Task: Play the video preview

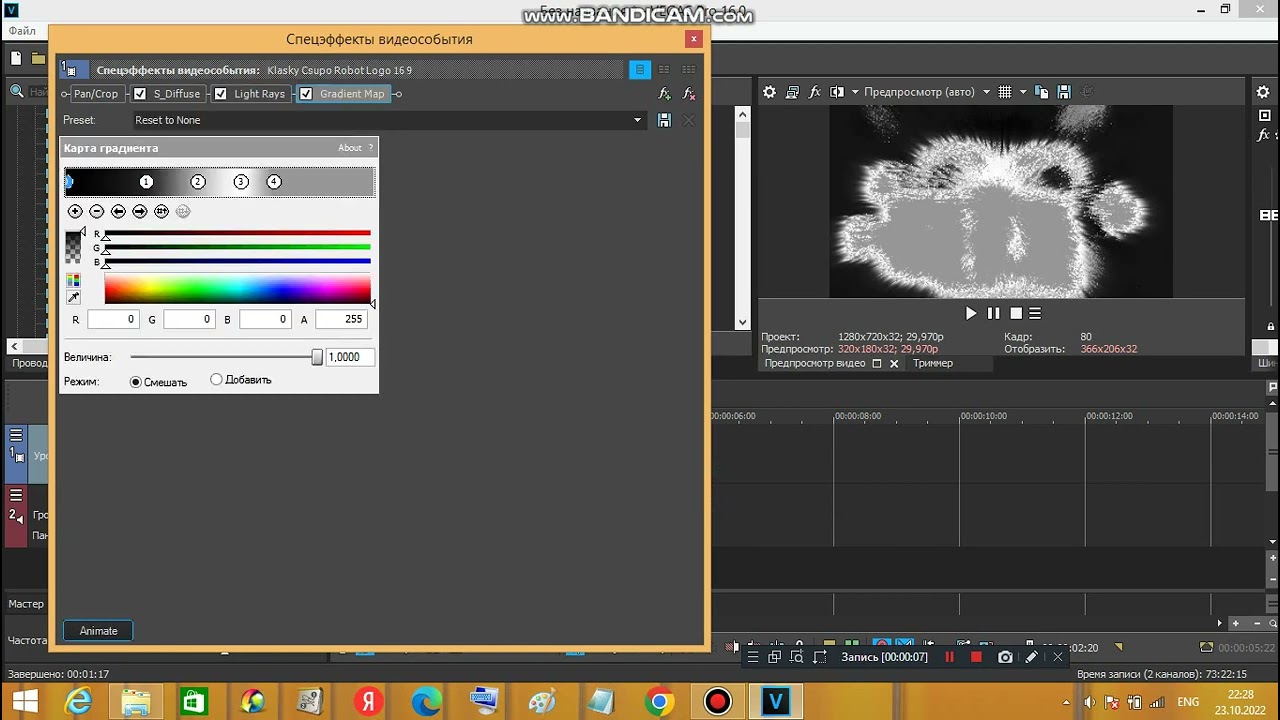Action: click(x=971, y=313)
